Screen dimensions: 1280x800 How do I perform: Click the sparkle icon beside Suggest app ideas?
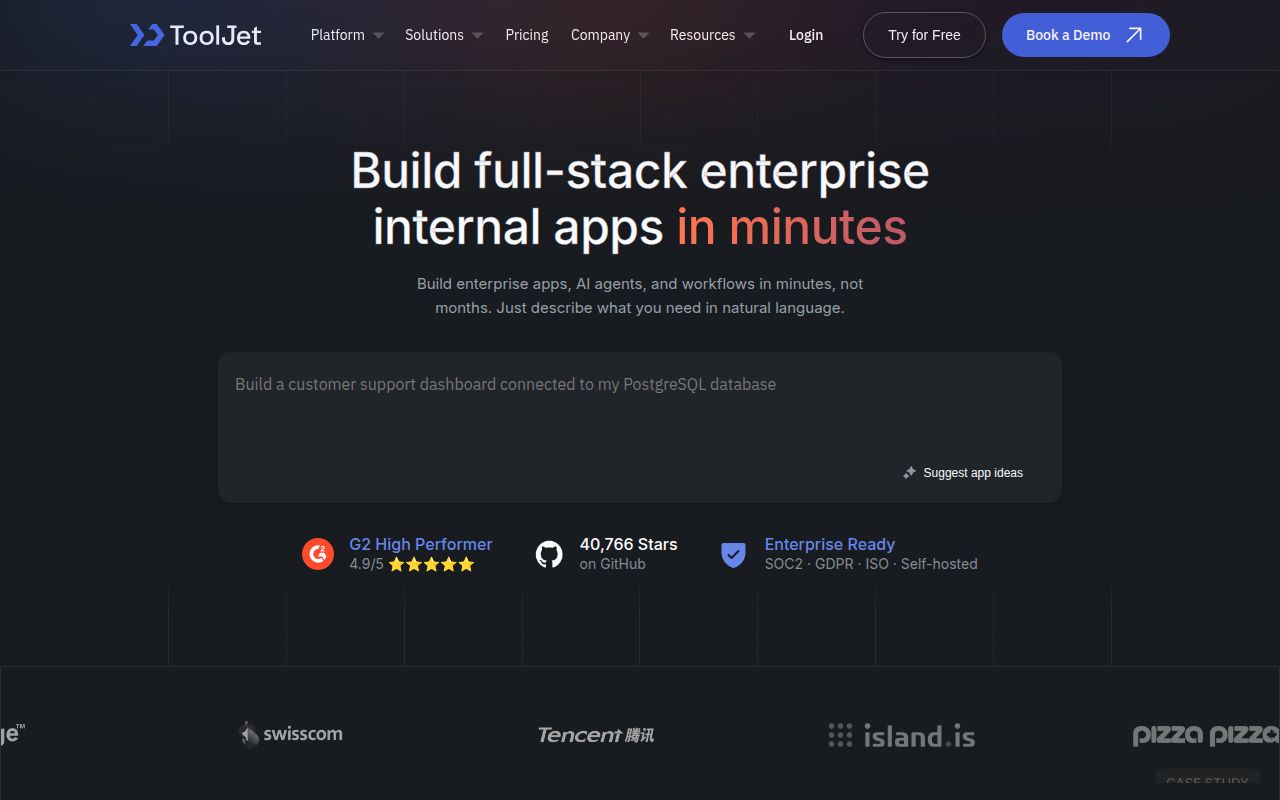point(909,473)
